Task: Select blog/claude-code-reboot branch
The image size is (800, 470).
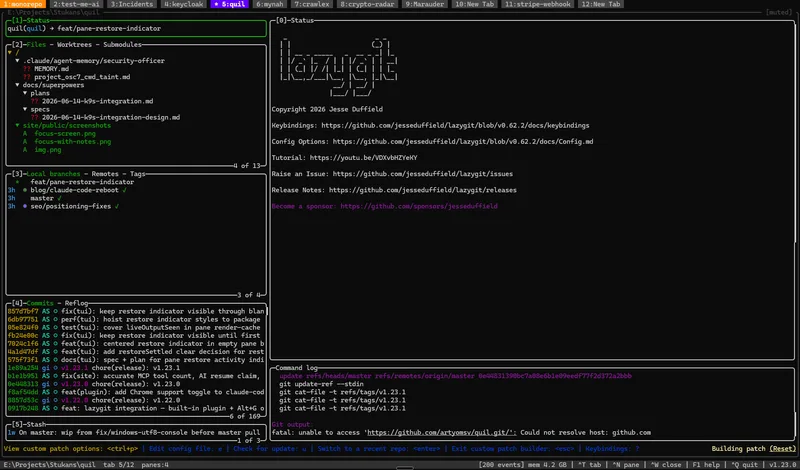Action: (x=136, y=190)
